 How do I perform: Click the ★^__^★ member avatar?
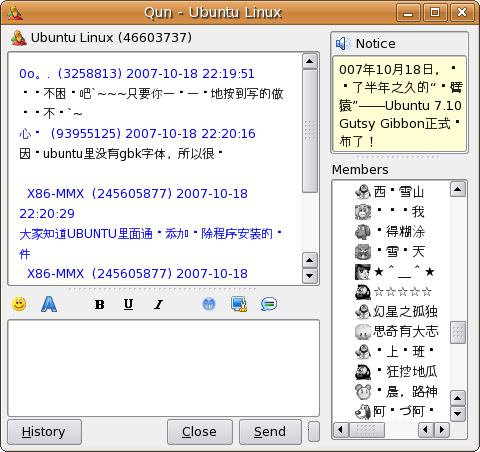[x=363, y=272]
